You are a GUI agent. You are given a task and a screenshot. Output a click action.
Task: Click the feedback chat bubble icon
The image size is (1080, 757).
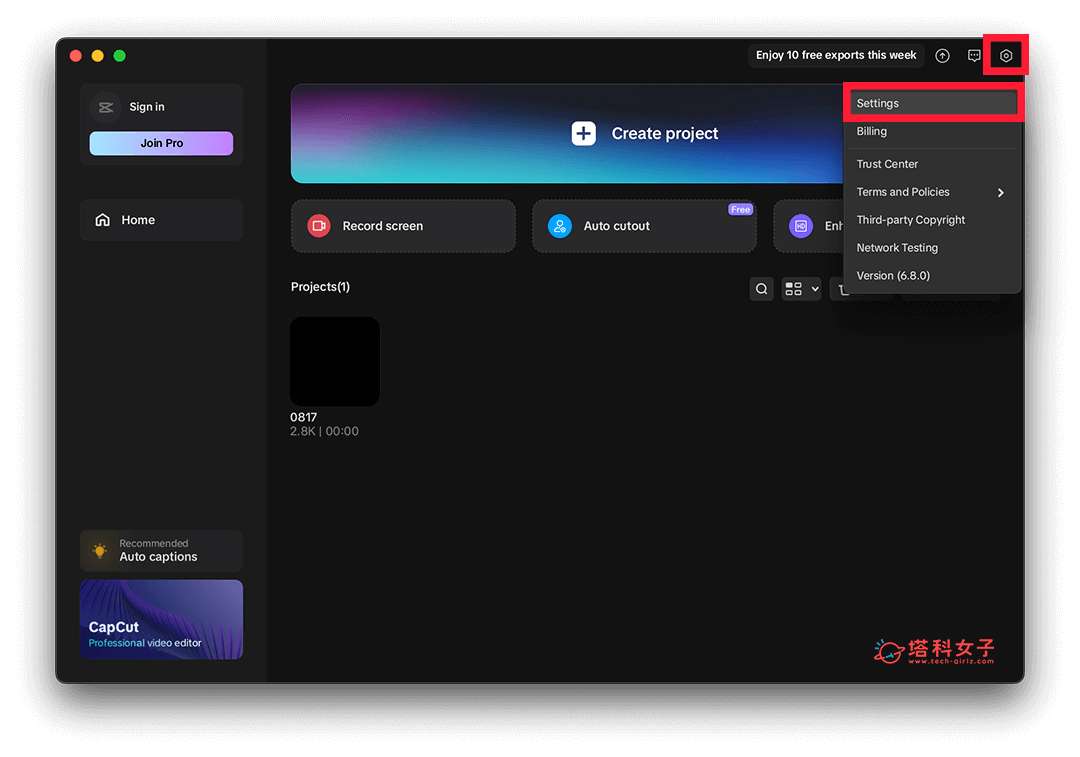pos(974,55)
